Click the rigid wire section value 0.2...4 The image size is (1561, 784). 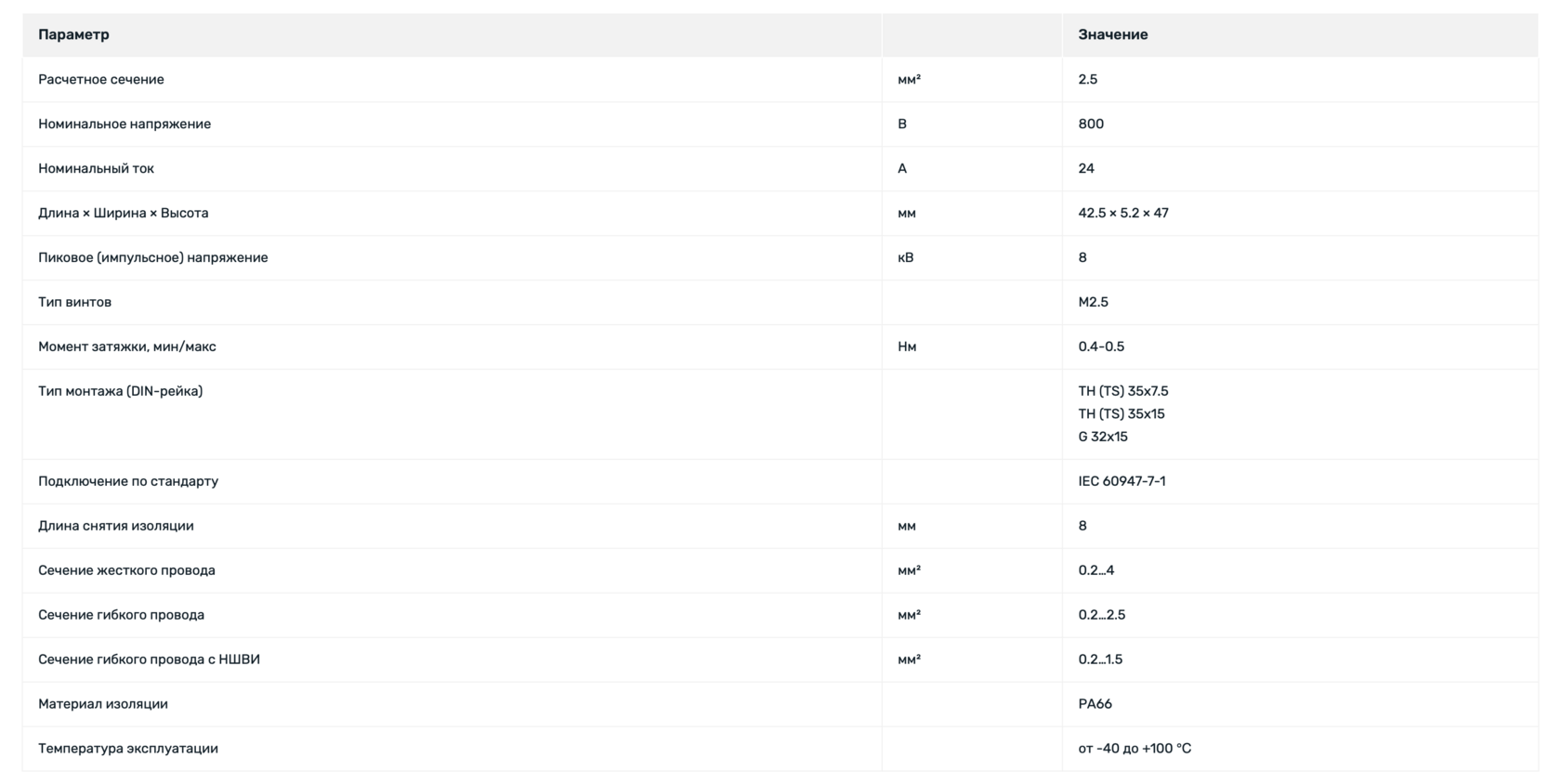pyautogui.click(x=1095, y=570)
